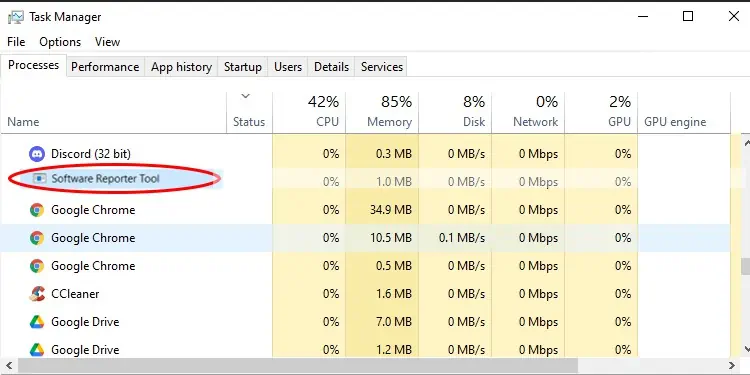Sort by the 85% Memory column

pyautogui.click(x=382, y=113)
